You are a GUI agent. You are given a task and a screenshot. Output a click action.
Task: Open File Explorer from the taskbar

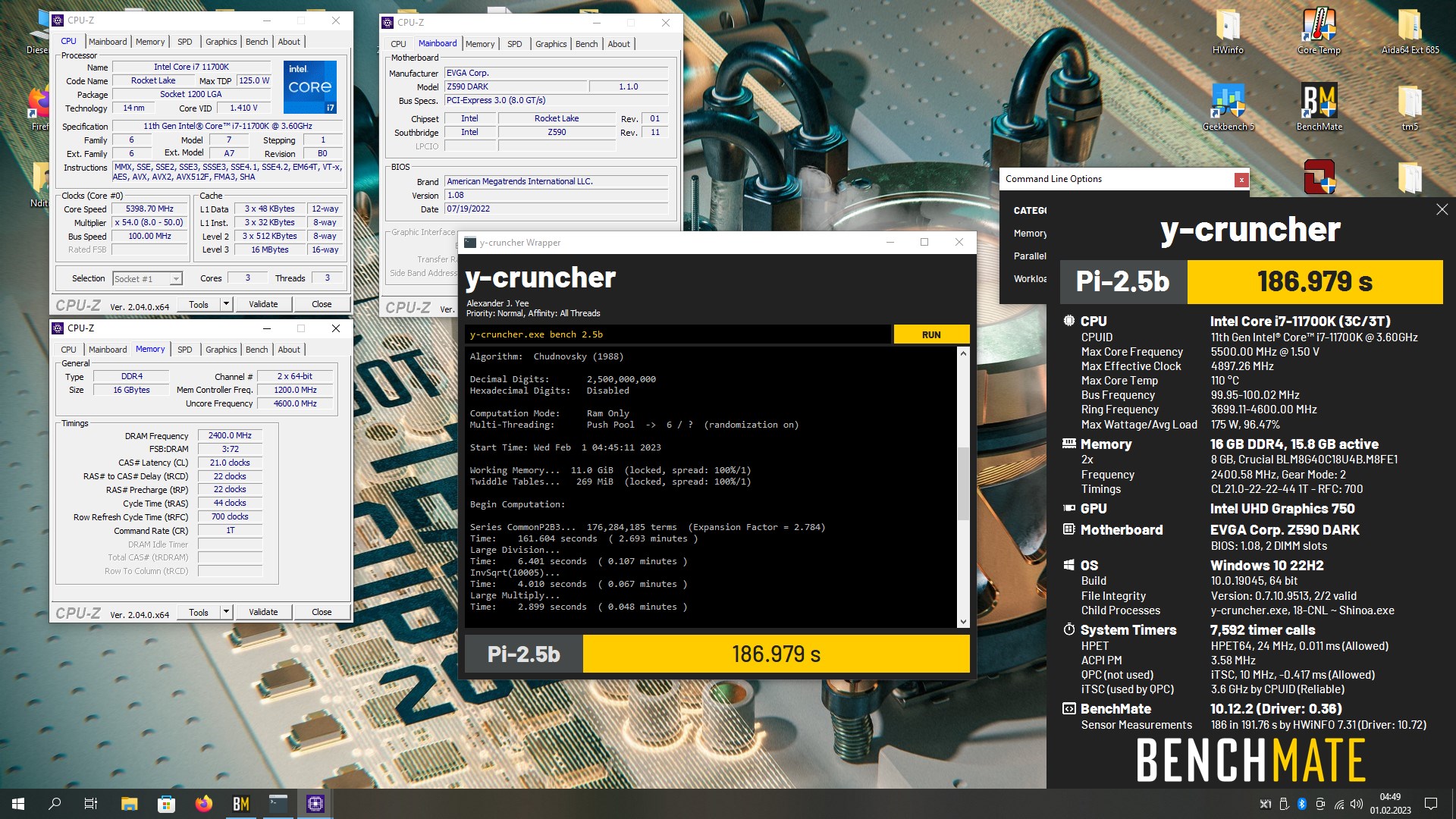pyautogui.click(x=129, y=804)
